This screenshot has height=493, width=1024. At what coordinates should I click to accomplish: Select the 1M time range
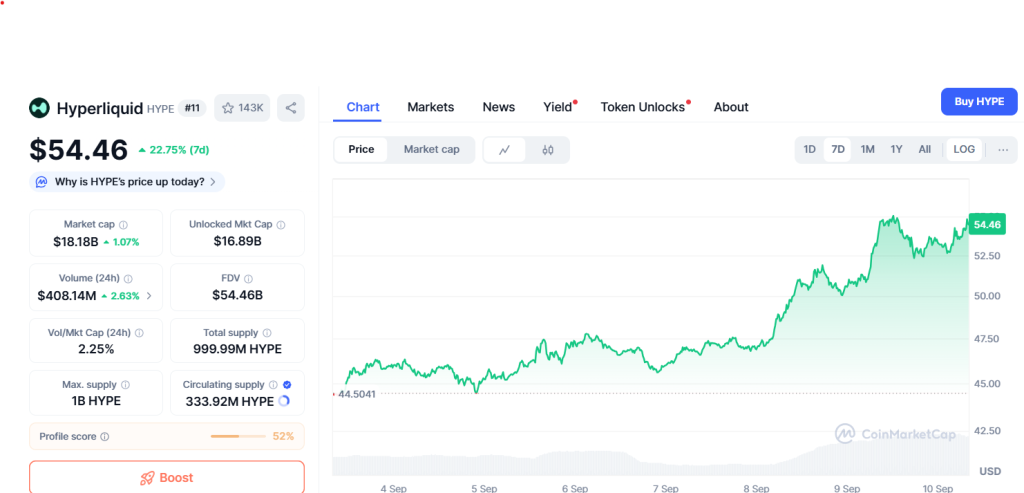pos(867,150)
